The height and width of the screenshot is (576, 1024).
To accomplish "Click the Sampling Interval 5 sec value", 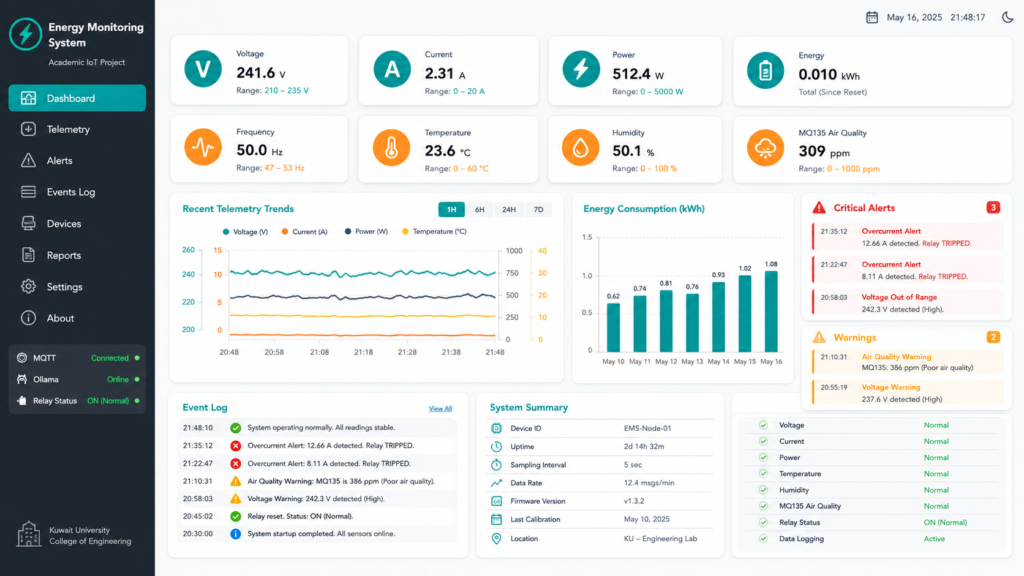I will coord(633,465).
